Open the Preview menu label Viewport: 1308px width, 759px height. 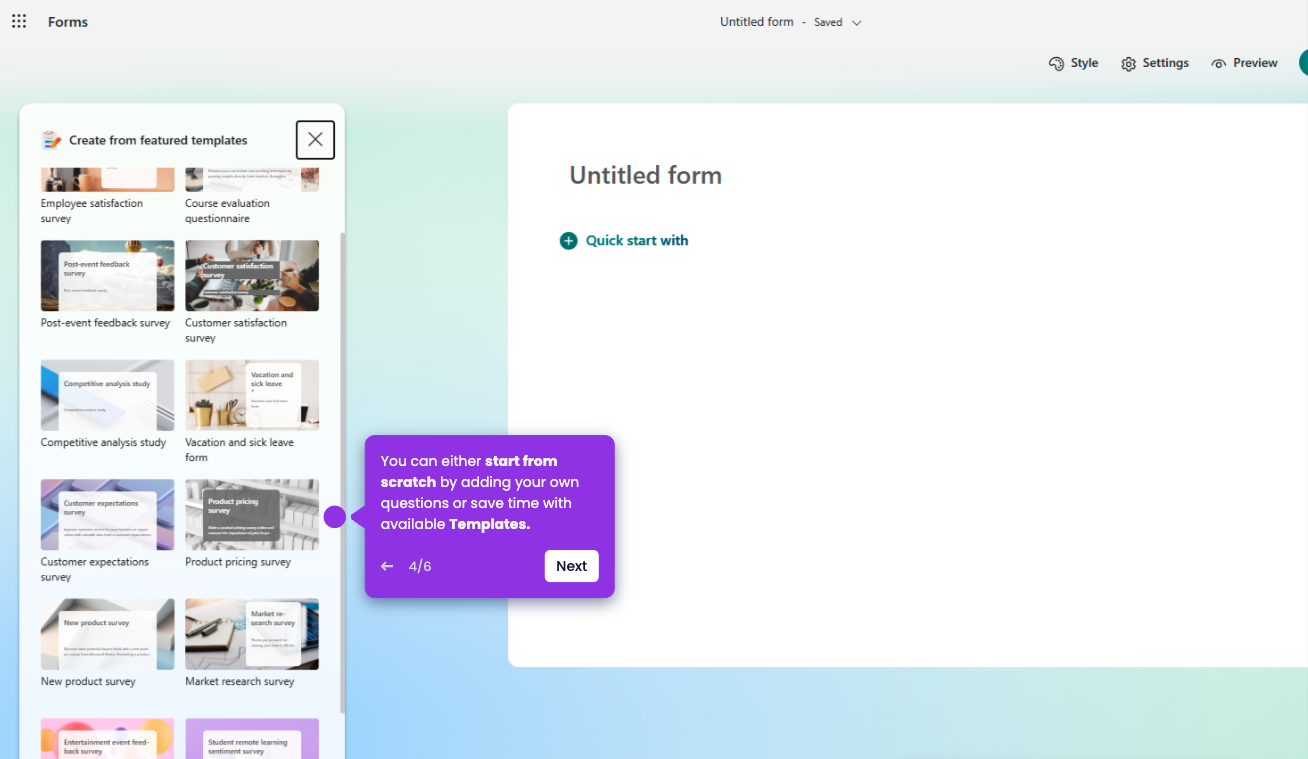[x=1255, y=63]
